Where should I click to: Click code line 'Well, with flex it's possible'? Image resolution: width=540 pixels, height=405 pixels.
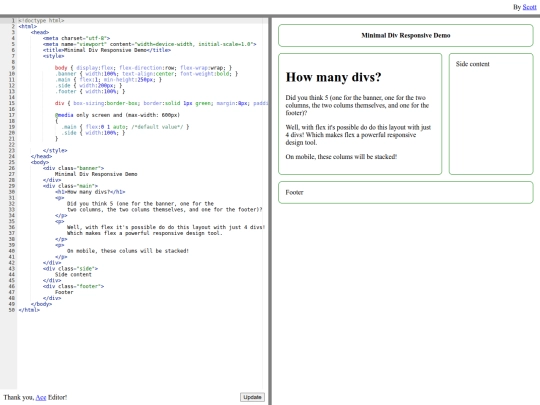[166, 227]
